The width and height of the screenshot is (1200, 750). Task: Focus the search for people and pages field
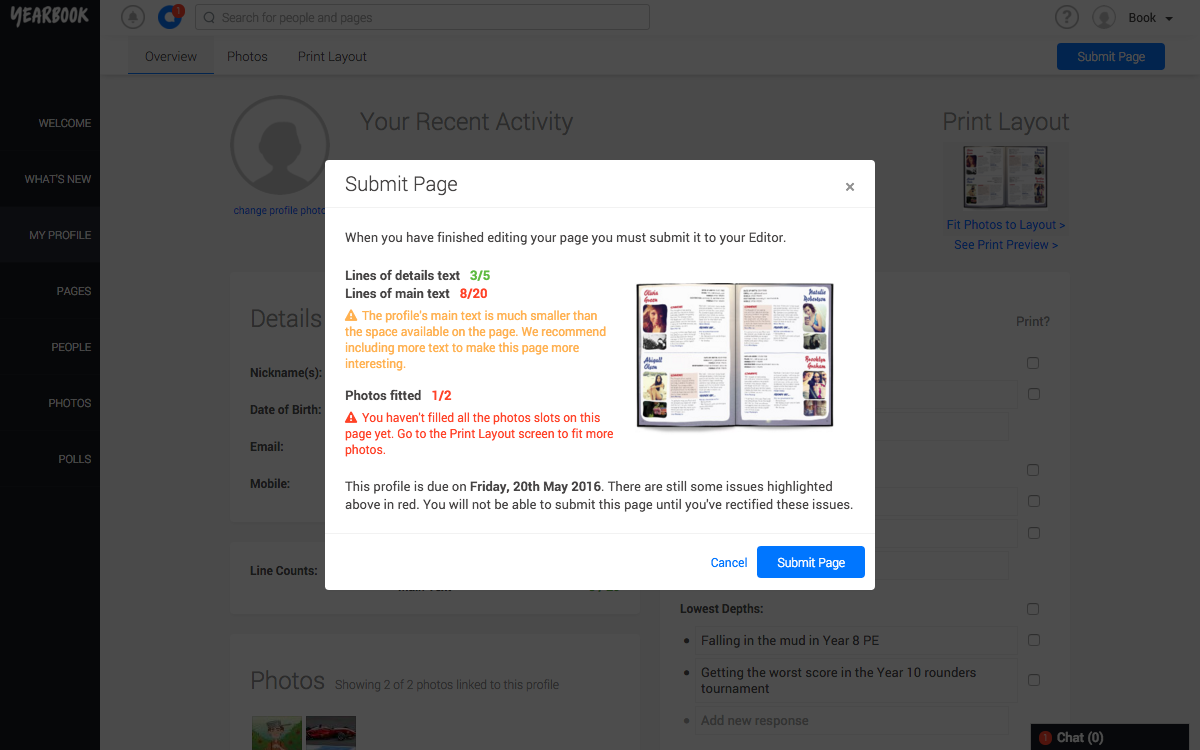(x=422, y=17)
